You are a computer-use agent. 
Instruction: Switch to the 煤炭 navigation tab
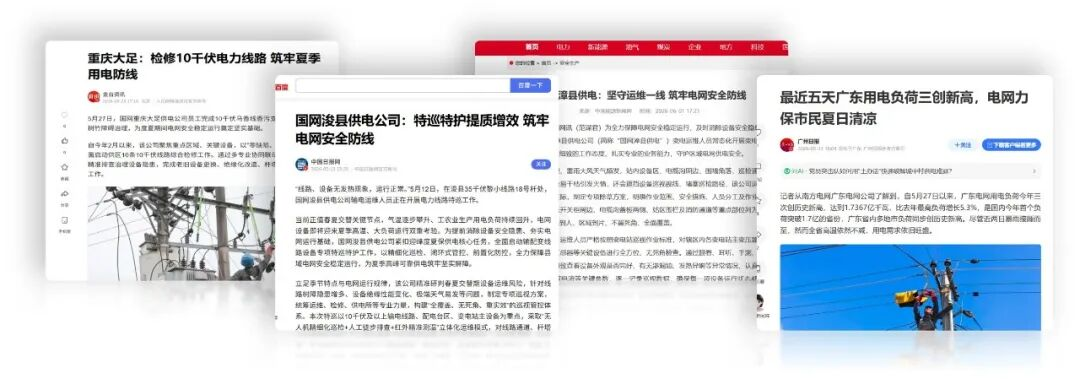click(x=663, y=47)
